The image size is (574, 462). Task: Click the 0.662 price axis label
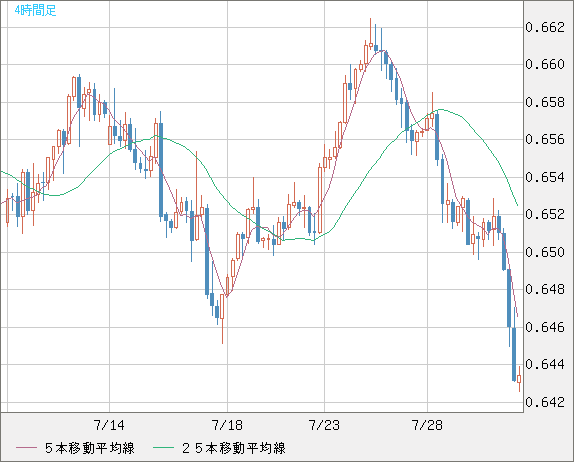(x=545, y=27)
